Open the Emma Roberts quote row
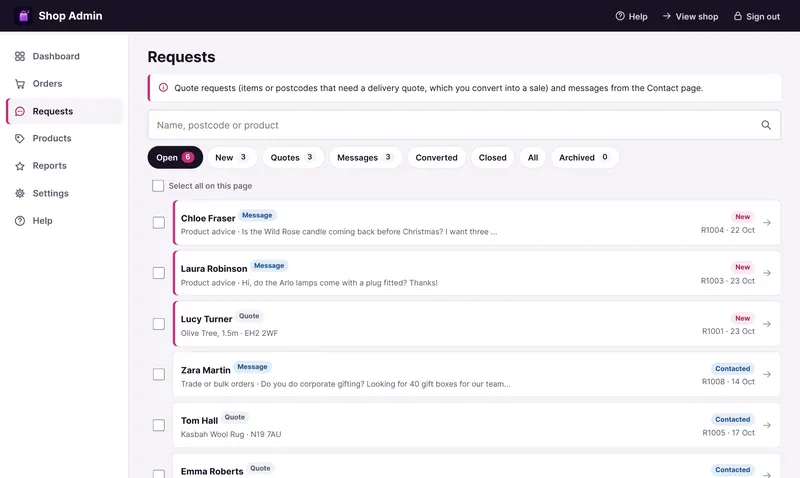Image resolution: width=800 pixels, height=478 pixels. pos(477,466)
